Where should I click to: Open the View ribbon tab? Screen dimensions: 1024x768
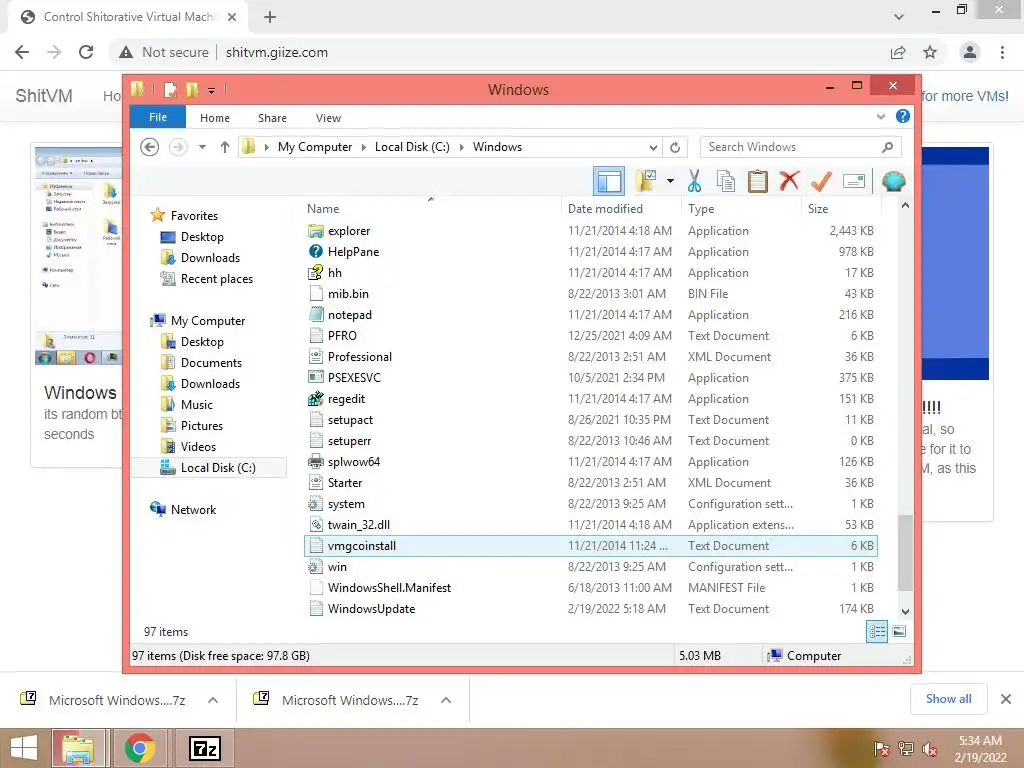pyautogui.click(x=328, y=118)
